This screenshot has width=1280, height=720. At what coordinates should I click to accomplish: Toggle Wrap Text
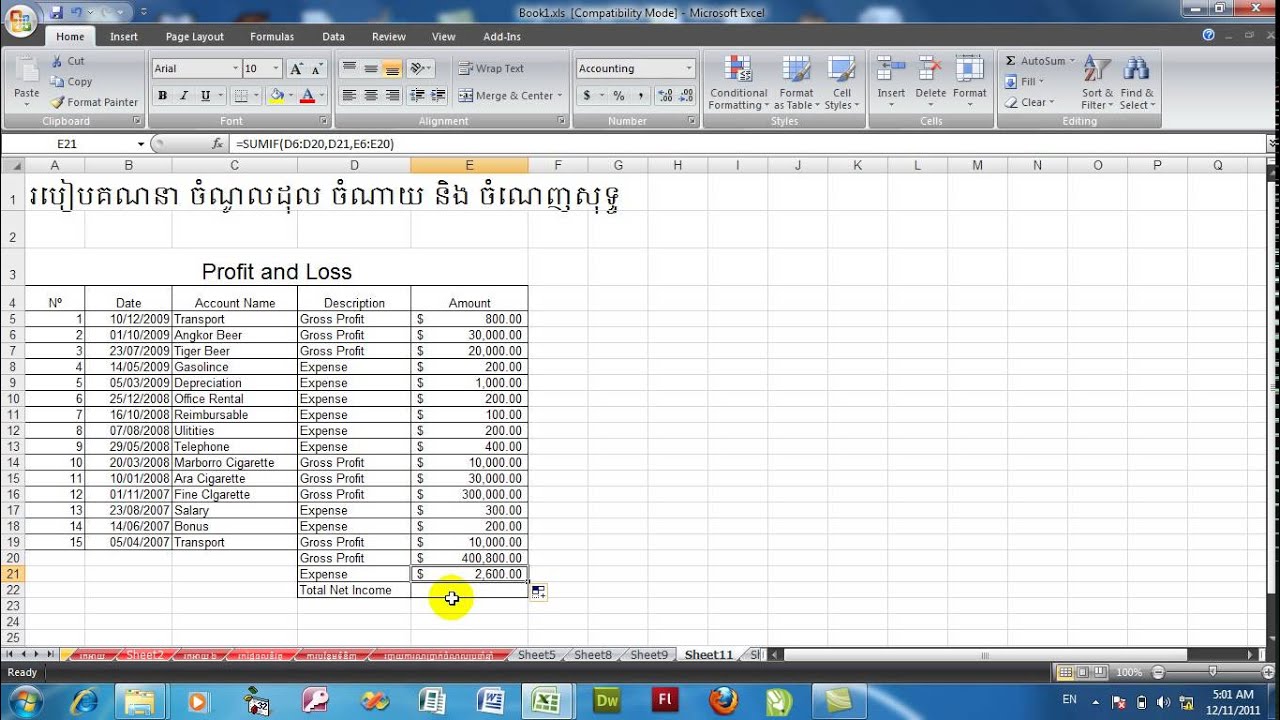[491, 69]
